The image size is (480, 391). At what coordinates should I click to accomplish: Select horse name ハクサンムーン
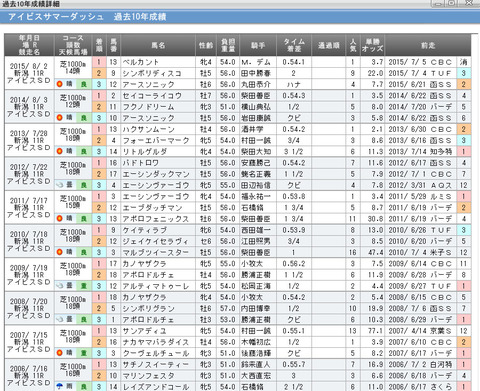(148, 129)
